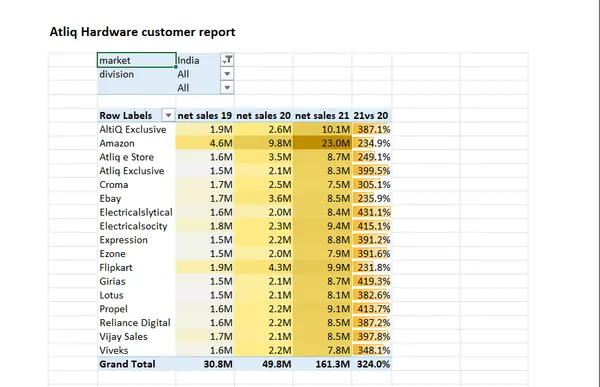This screenshot has width=600, height=387.
Task: Click Atliq Exclusive's 399.5% growth cell
Action: [372, 171]
